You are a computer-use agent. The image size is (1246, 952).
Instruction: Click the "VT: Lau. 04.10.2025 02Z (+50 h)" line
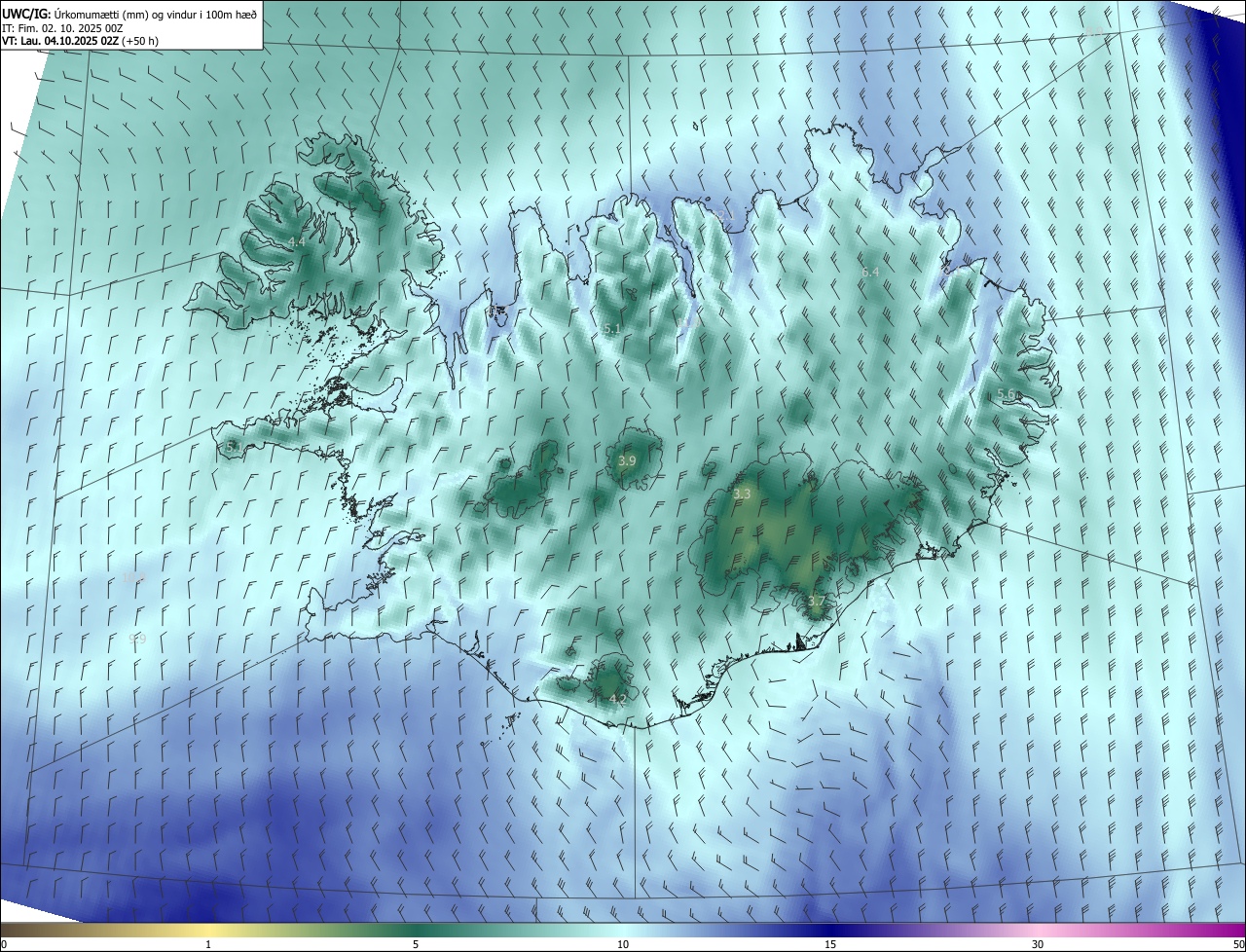pos(81,41)
